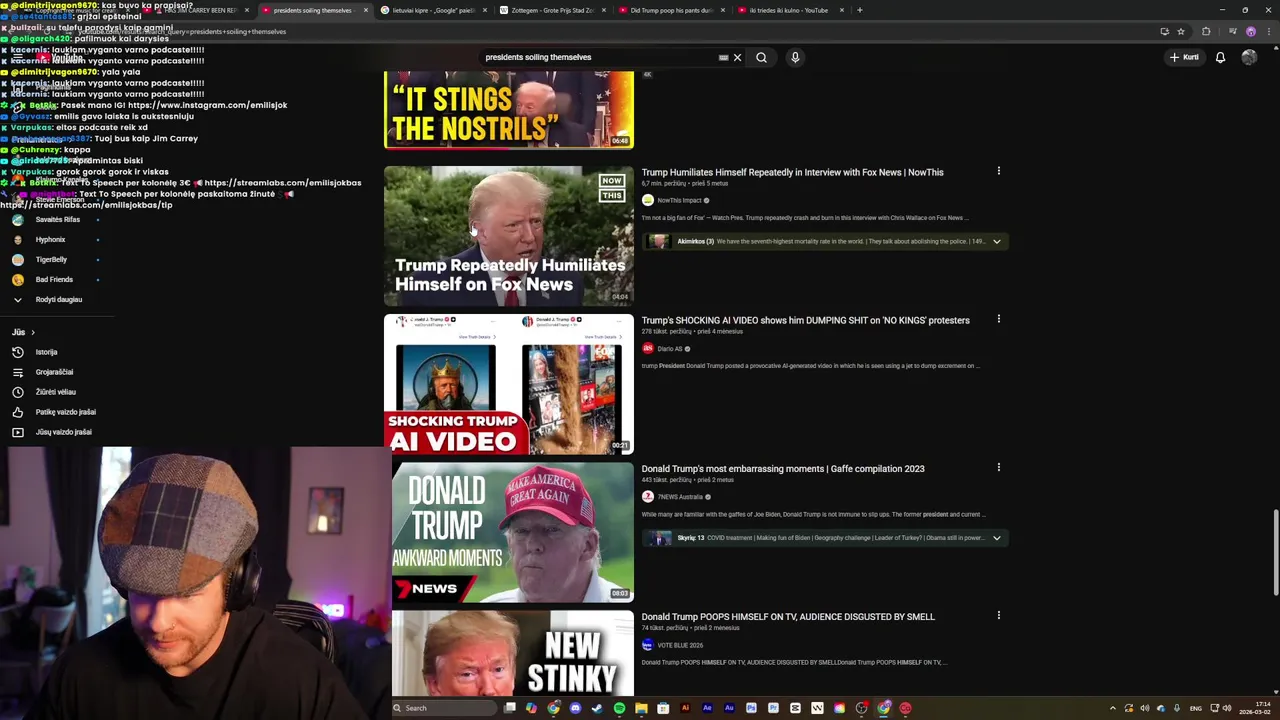1280x720 pixels.
Task: Click the NowThis Impact channel avatar
Action: [647, 200]
